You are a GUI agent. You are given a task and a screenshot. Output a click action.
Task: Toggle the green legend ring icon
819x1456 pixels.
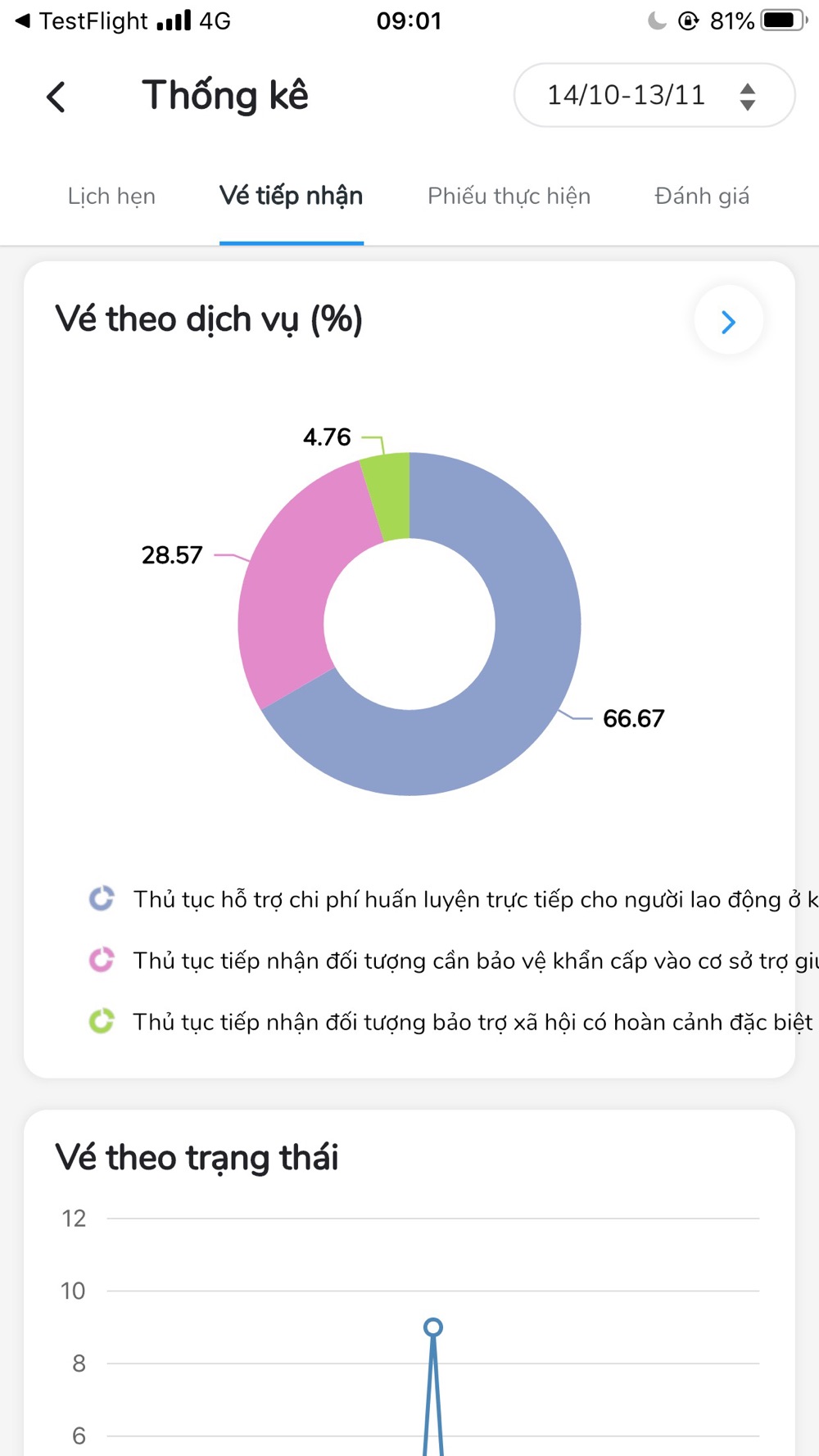pyautogui.click(x=102, y=1021)
